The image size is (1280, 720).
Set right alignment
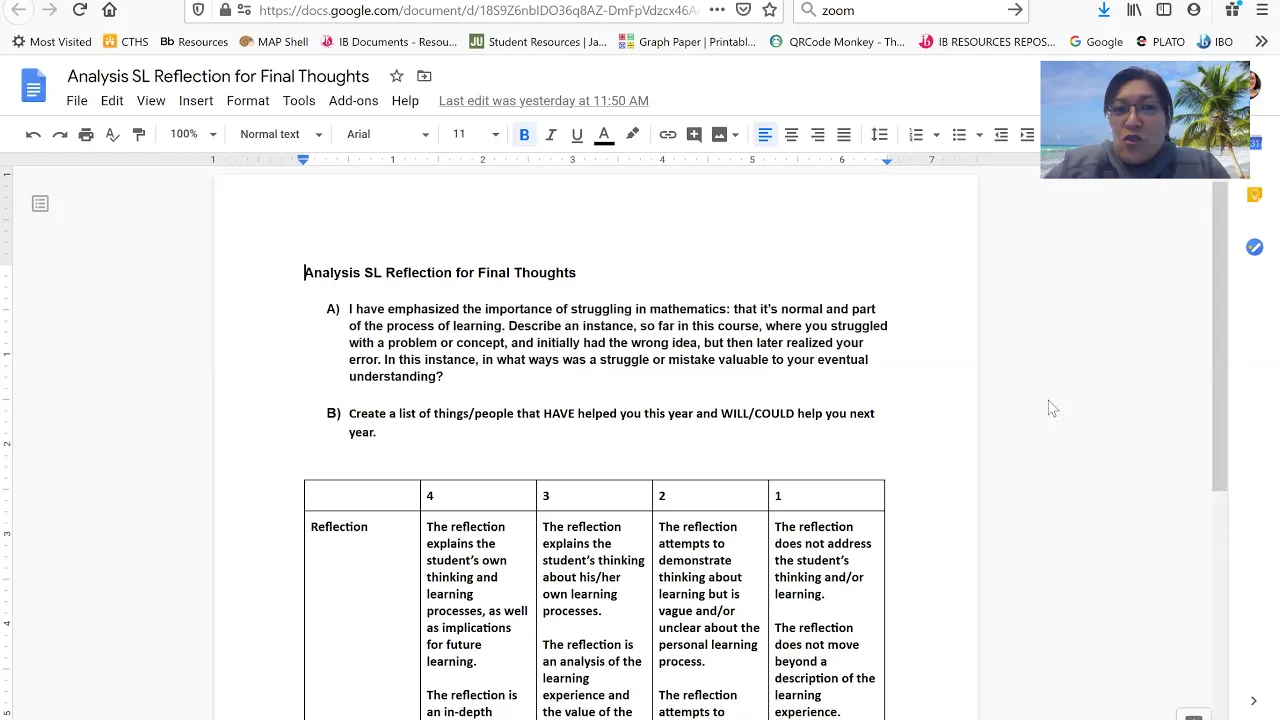tap(817, 134)
